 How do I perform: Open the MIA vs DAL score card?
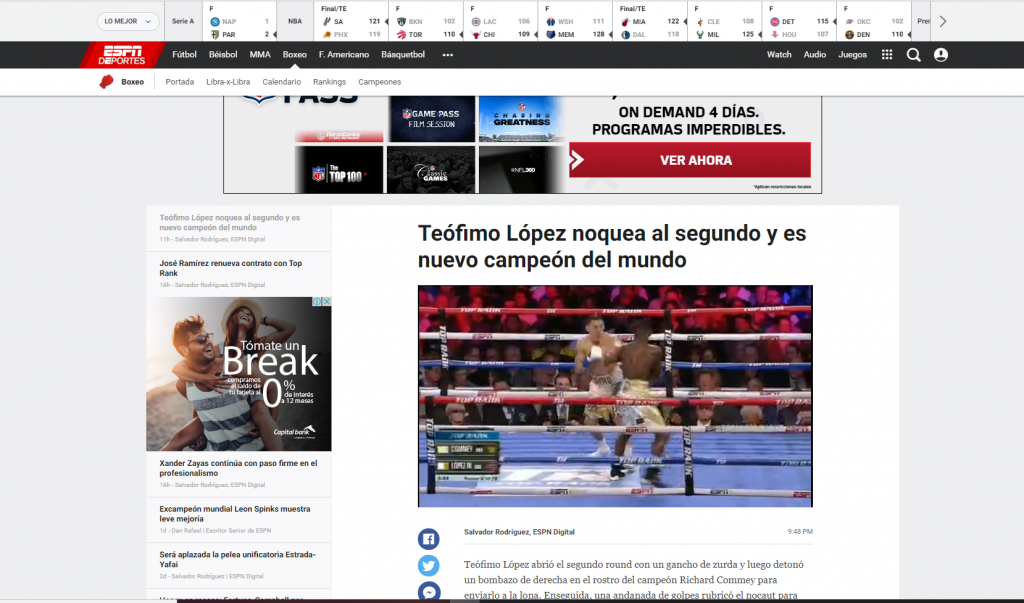(649, 22)
